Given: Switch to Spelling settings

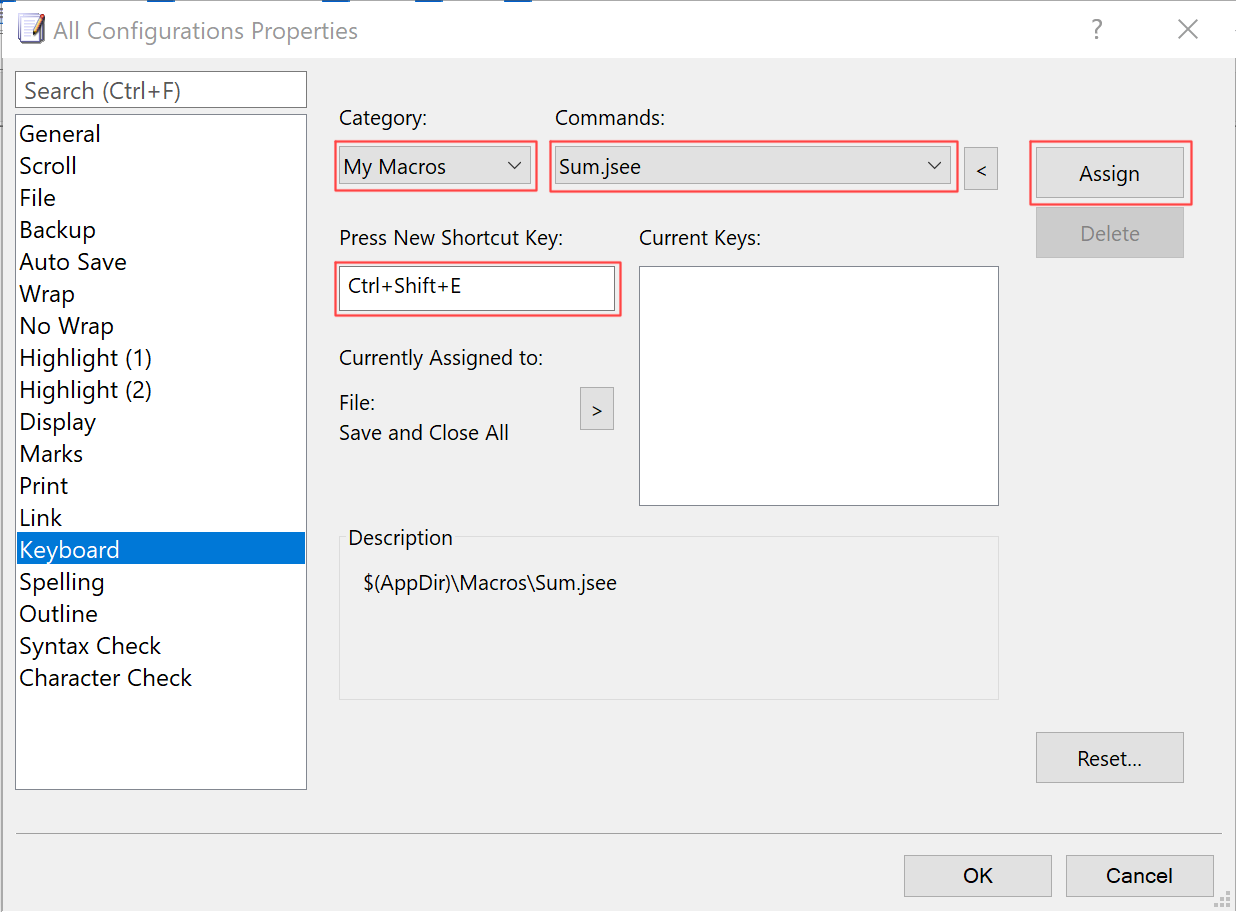Looking at the screenshot, I should pyautogui.click(x=161, y=582).
